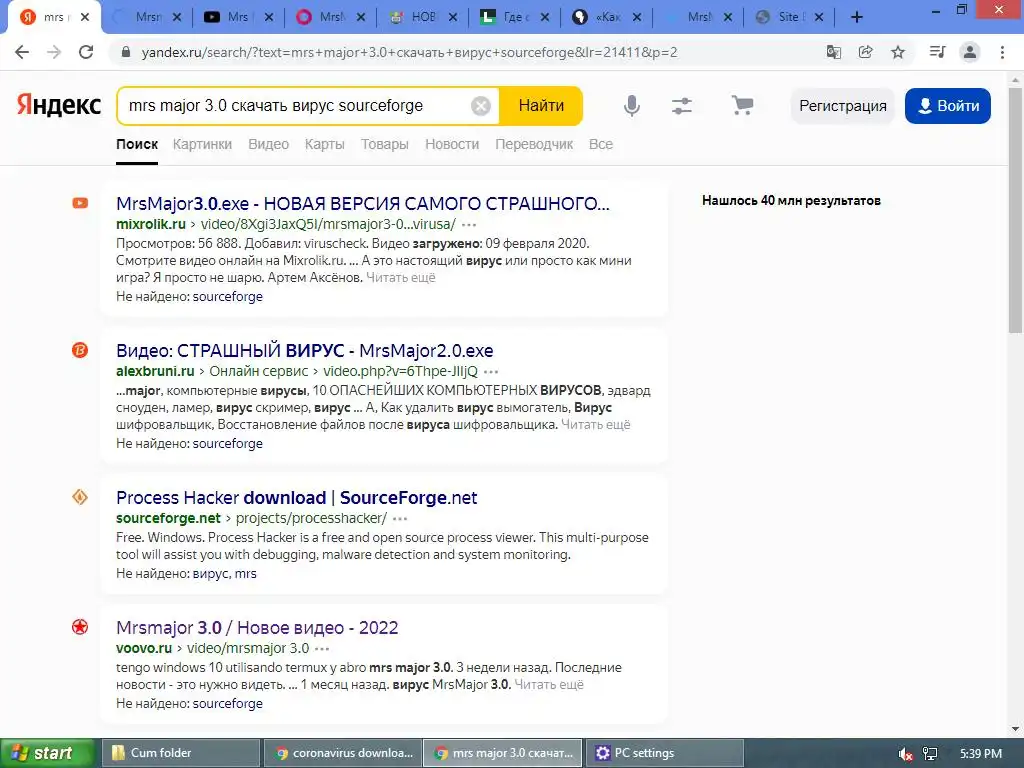Viewport: 1024px width, 768px height.
Task: Click the browser address bar URL
Action: coord(409,52)
